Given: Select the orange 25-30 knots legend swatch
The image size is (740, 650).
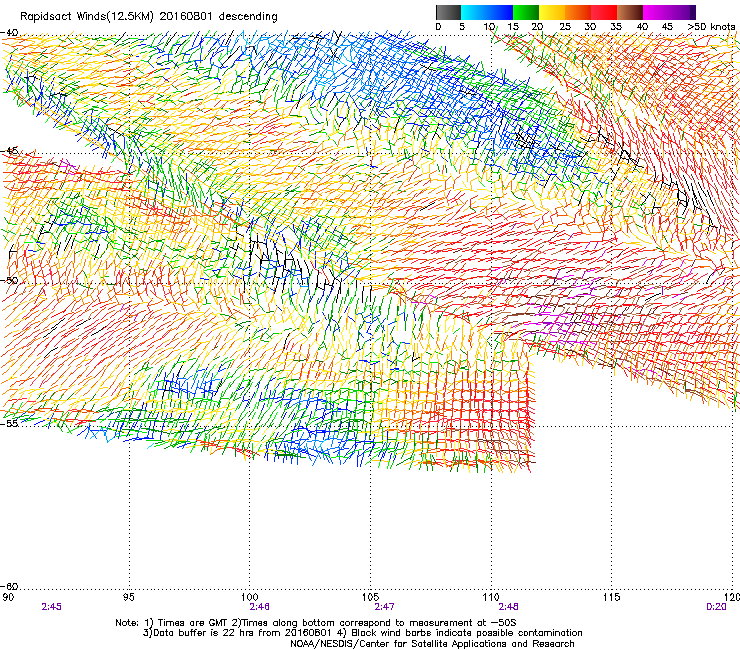Looking at the screenshot, I should [x=578, y=12].
